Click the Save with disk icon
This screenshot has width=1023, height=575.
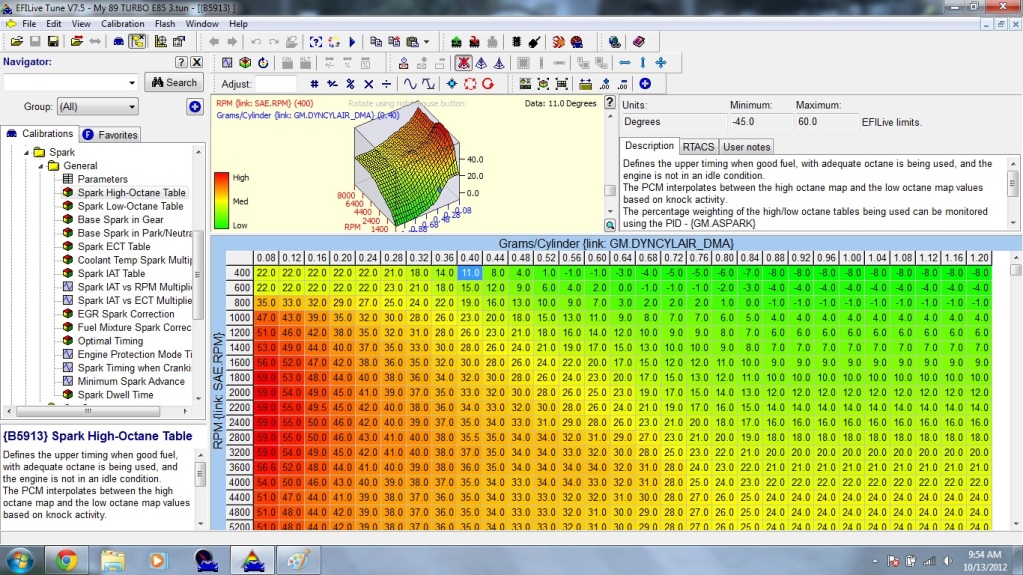(x=53, y=42)
